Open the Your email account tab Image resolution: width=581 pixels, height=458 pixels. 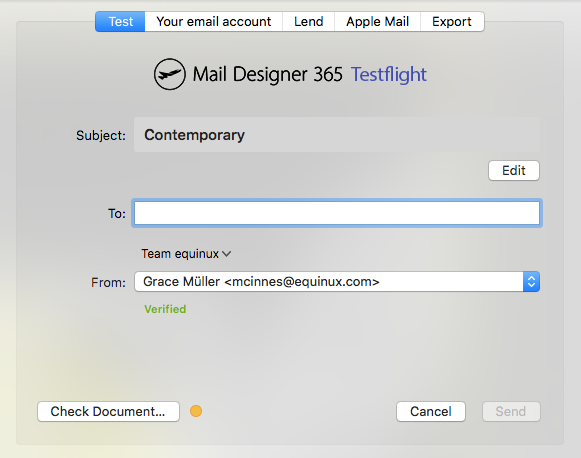click(x=214, y=21)
